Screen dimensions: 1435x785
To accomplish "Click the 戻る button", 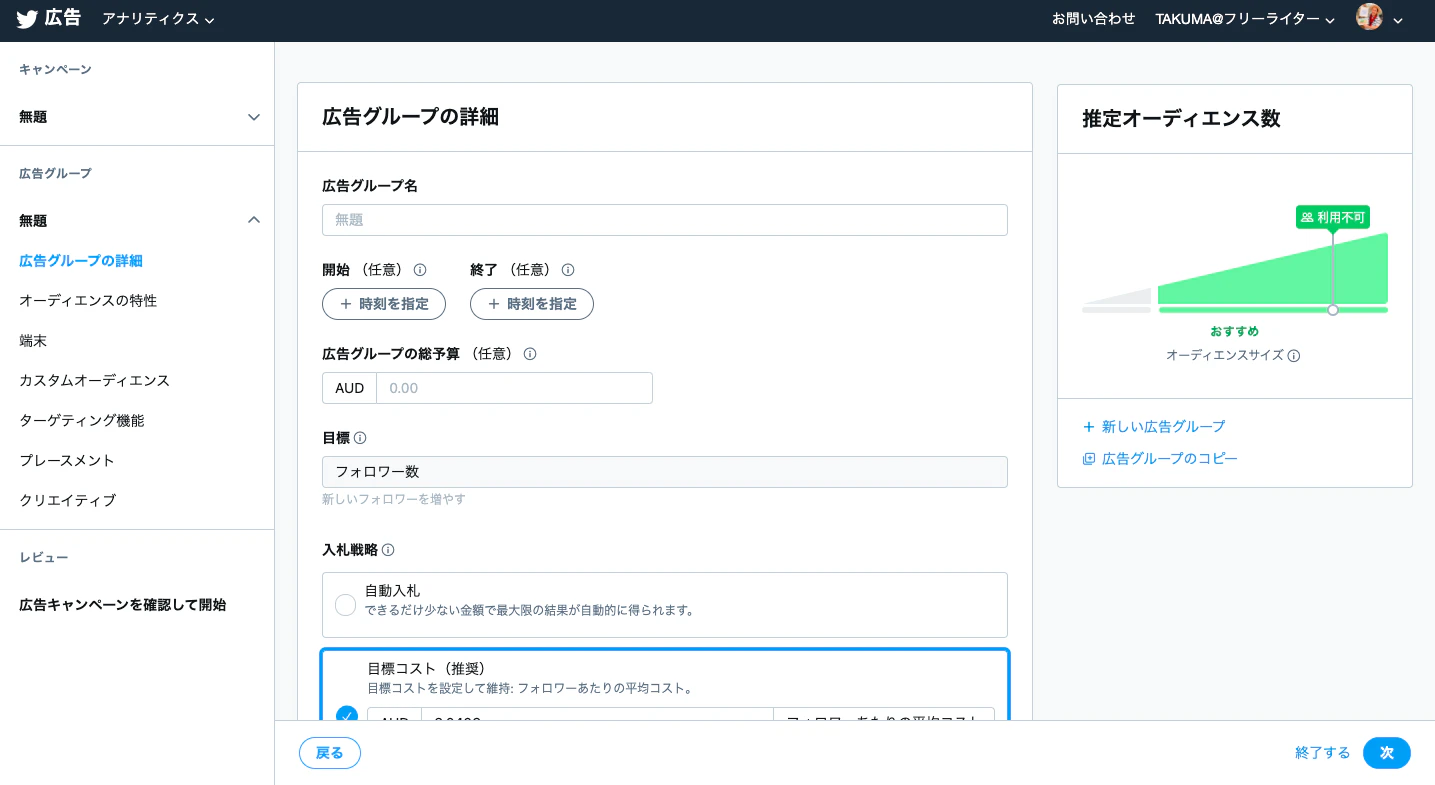I will (329, 753).
